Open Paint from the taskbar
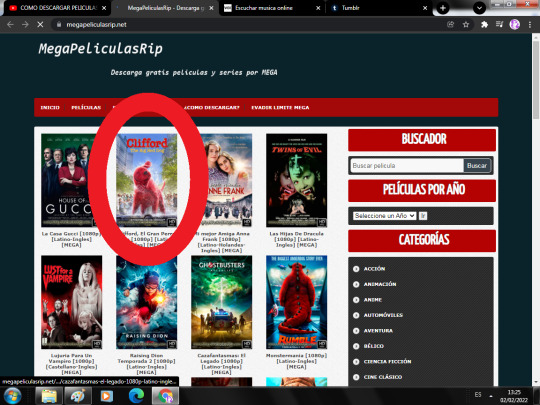 point(77,396)
